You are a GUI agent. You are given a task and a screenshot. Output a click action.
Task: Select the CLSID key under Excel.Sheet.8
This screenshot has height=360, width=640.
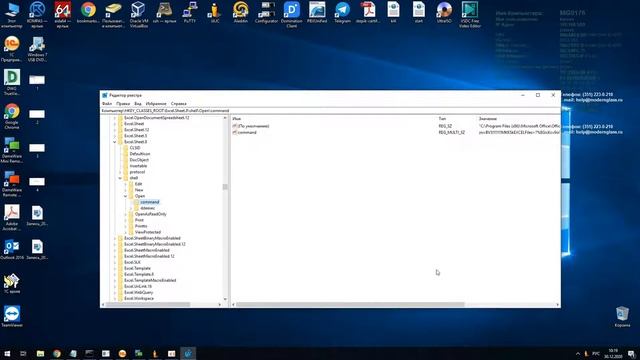coord(135,148)
